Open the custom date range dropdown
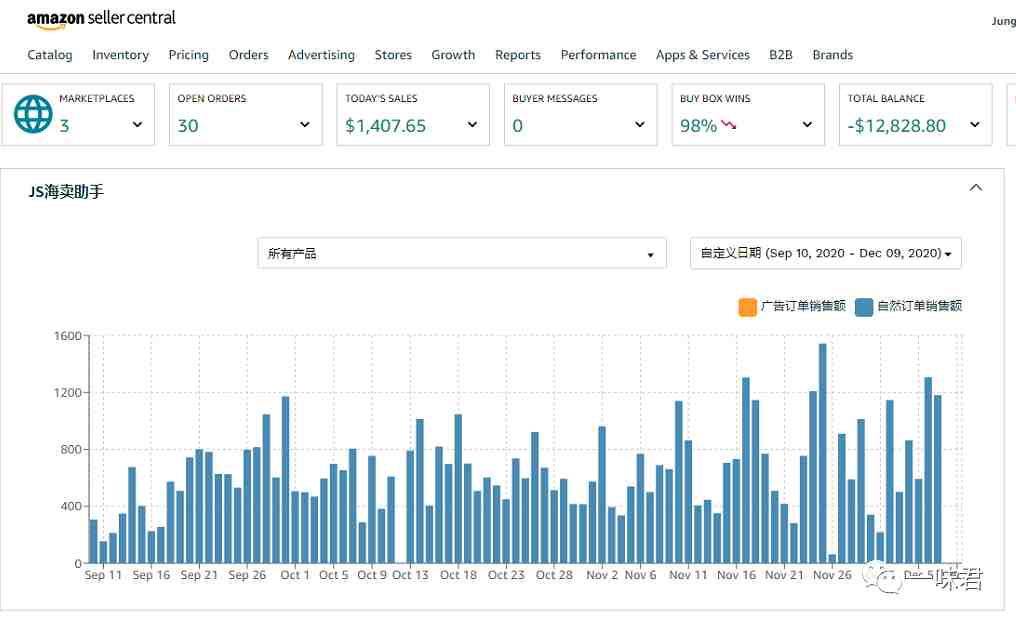The height and width of the screenshot is (623, 1016). click(826, 253)
